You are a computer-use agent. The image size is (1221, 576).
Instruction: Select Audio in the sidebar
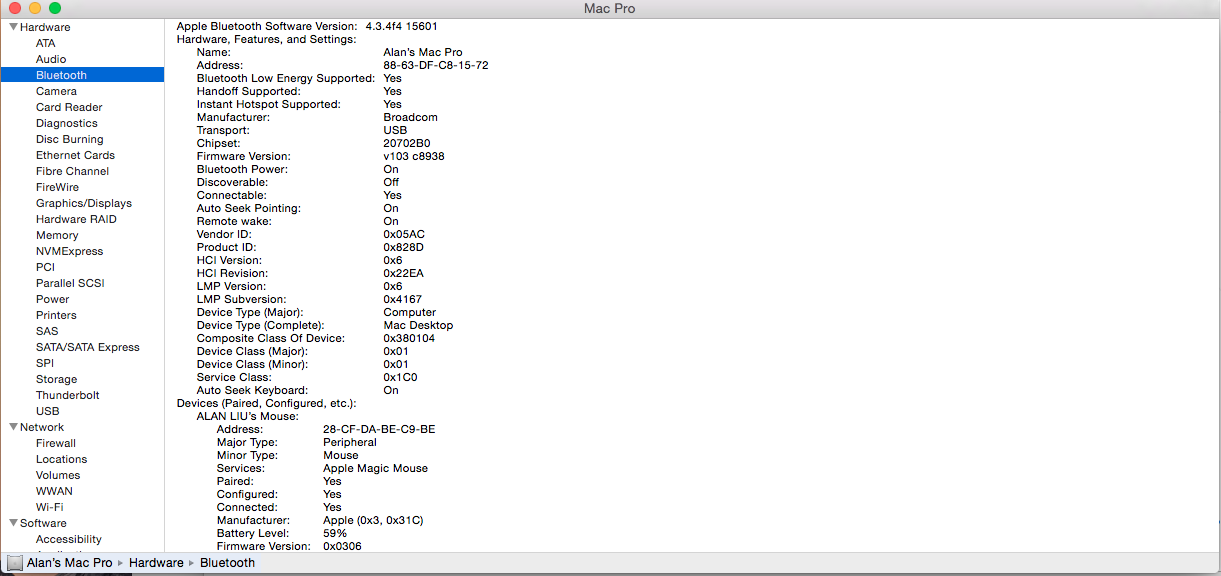tap(51, 59)
